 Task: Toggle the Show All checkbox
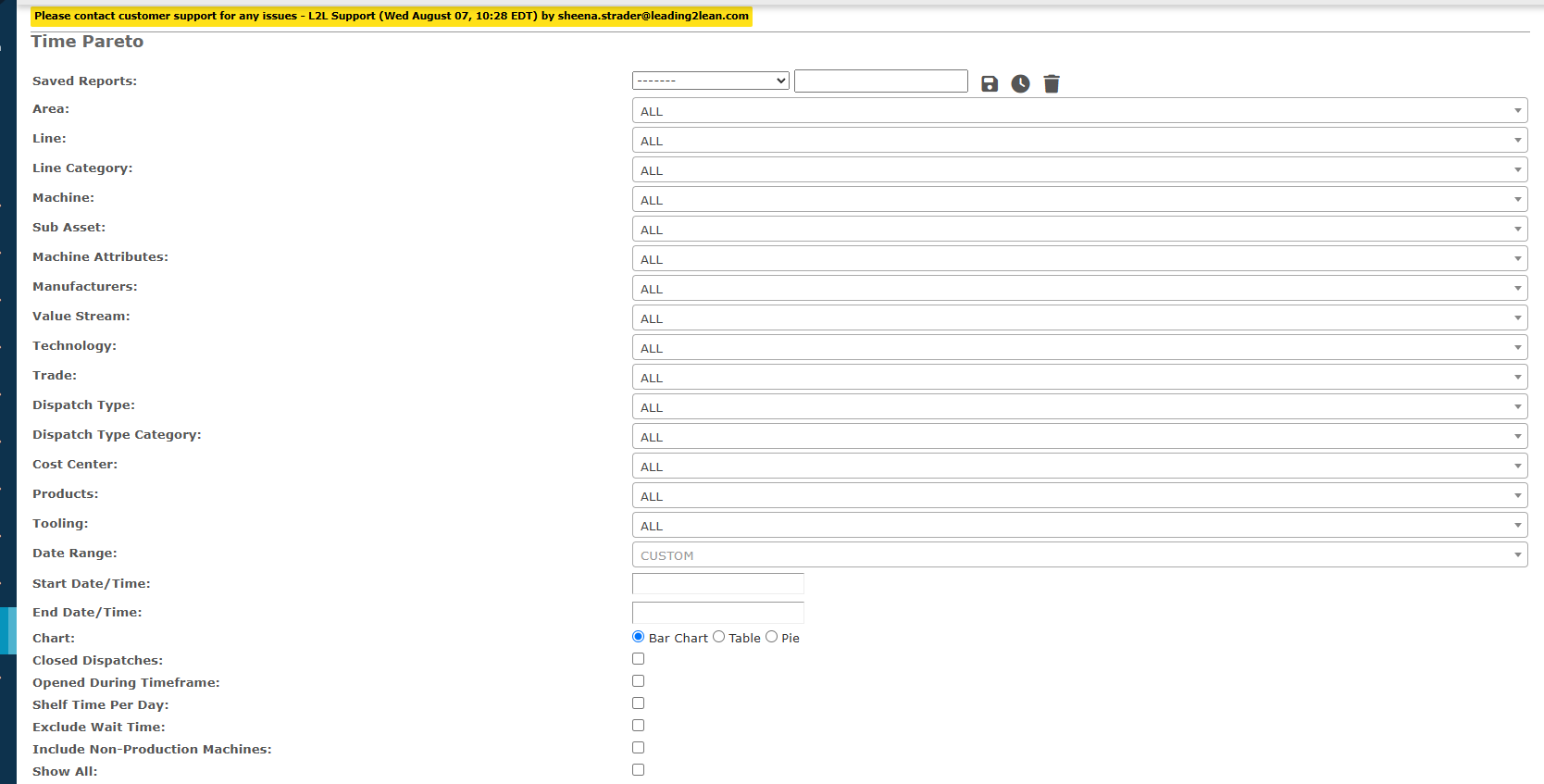point(638,770)
